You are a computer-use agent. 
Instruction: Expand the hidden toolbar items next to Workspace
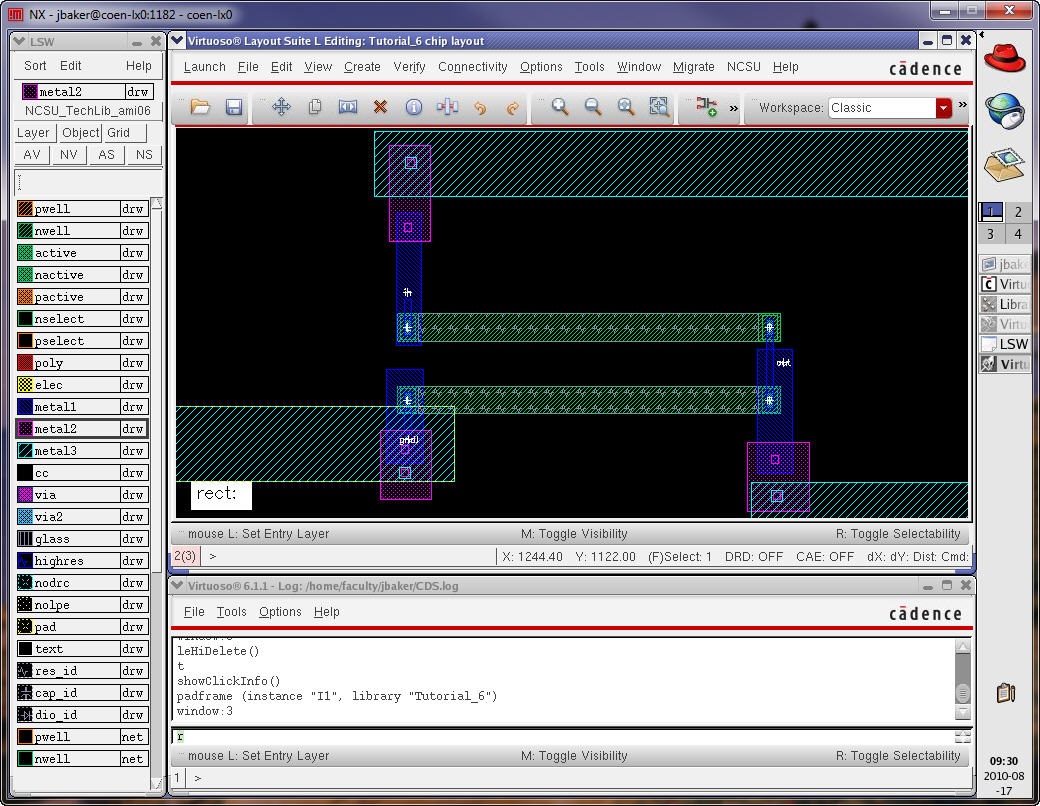coord(963,105)
